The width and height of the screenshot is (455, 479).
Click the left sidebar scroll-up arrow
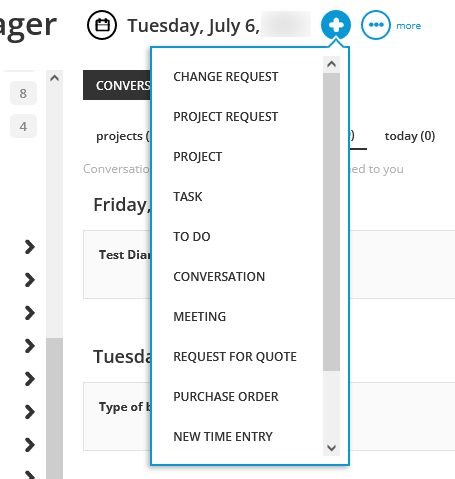54,78
